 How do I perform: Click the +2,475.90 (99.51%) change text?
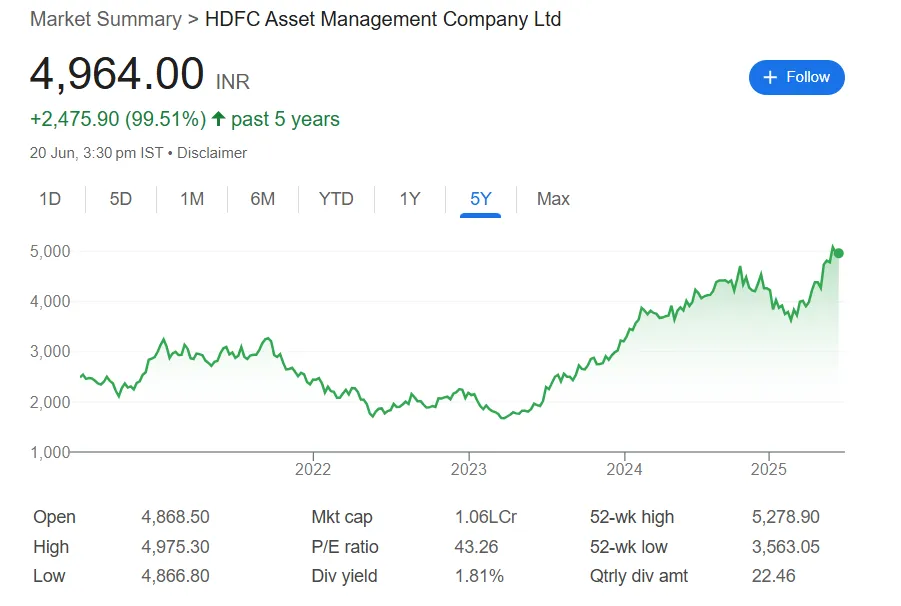point(118,119)
